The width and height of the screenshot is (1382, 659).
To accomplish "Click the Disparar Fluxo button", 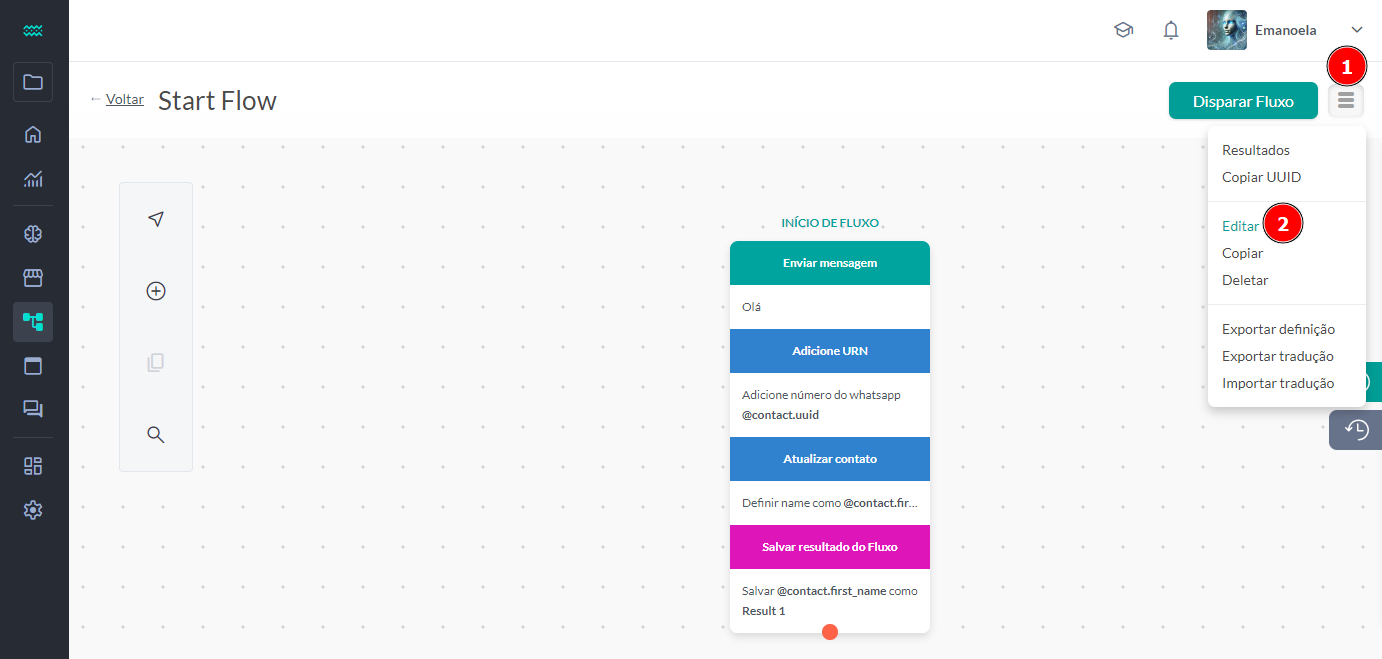I will (1243, 100).
